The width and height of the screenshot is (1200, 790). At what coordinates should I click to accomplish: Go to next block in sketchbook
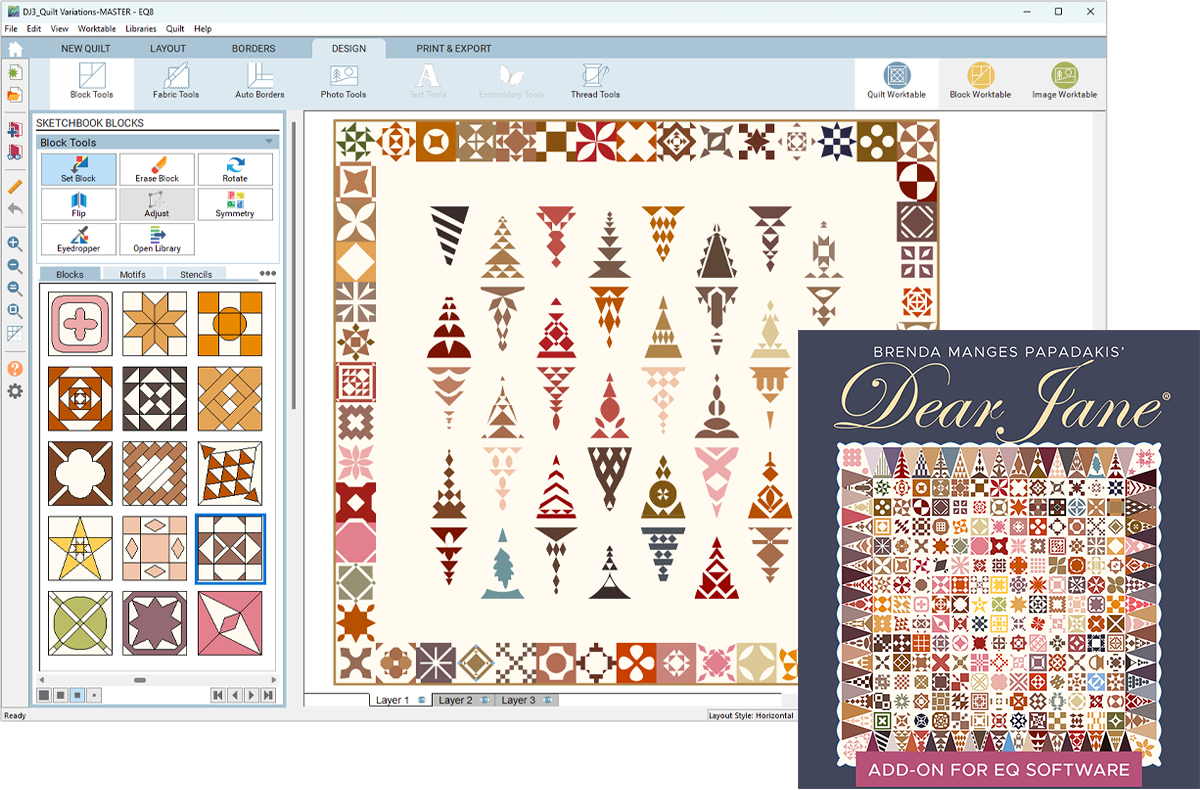[251, 694]
